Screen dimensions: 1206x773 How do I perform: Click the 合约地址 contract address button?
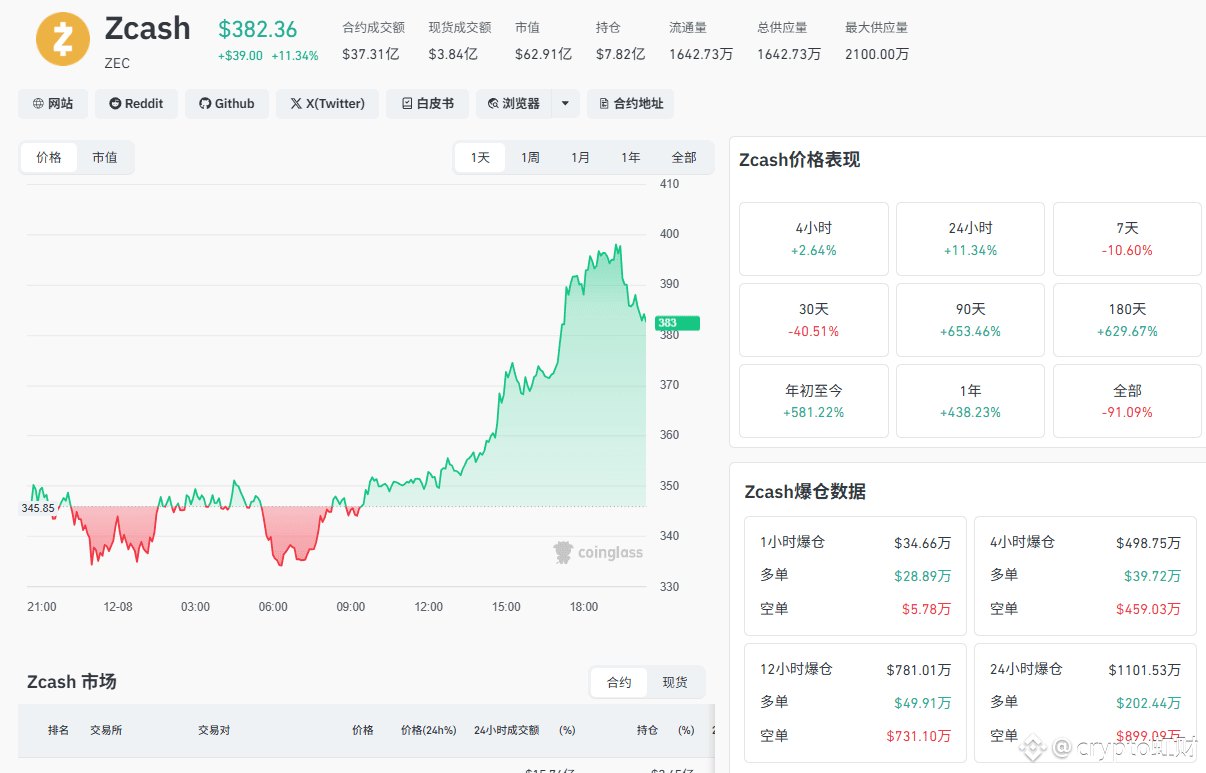tap(630, 104)
